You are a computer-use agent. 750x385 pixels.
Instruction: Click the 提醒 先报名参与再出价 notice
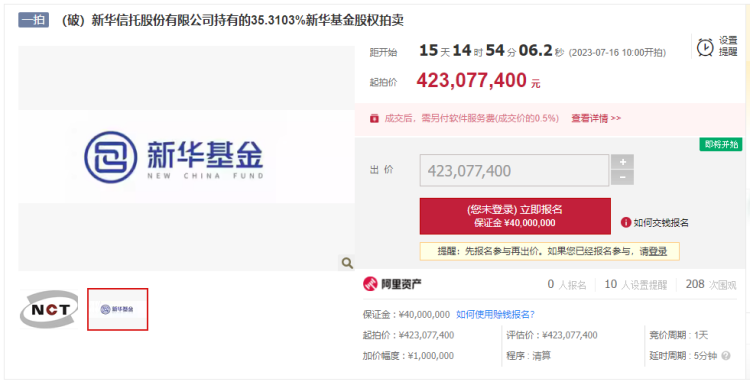coord(550,251)
